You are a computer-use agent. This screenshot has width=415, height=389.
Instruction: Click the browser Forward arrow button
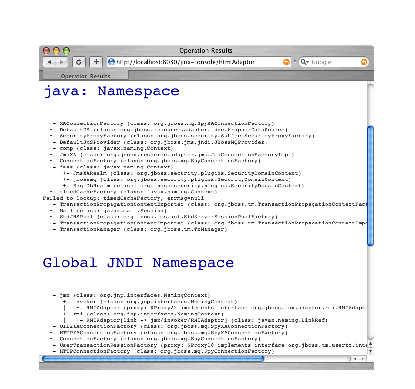pos(61,62)
